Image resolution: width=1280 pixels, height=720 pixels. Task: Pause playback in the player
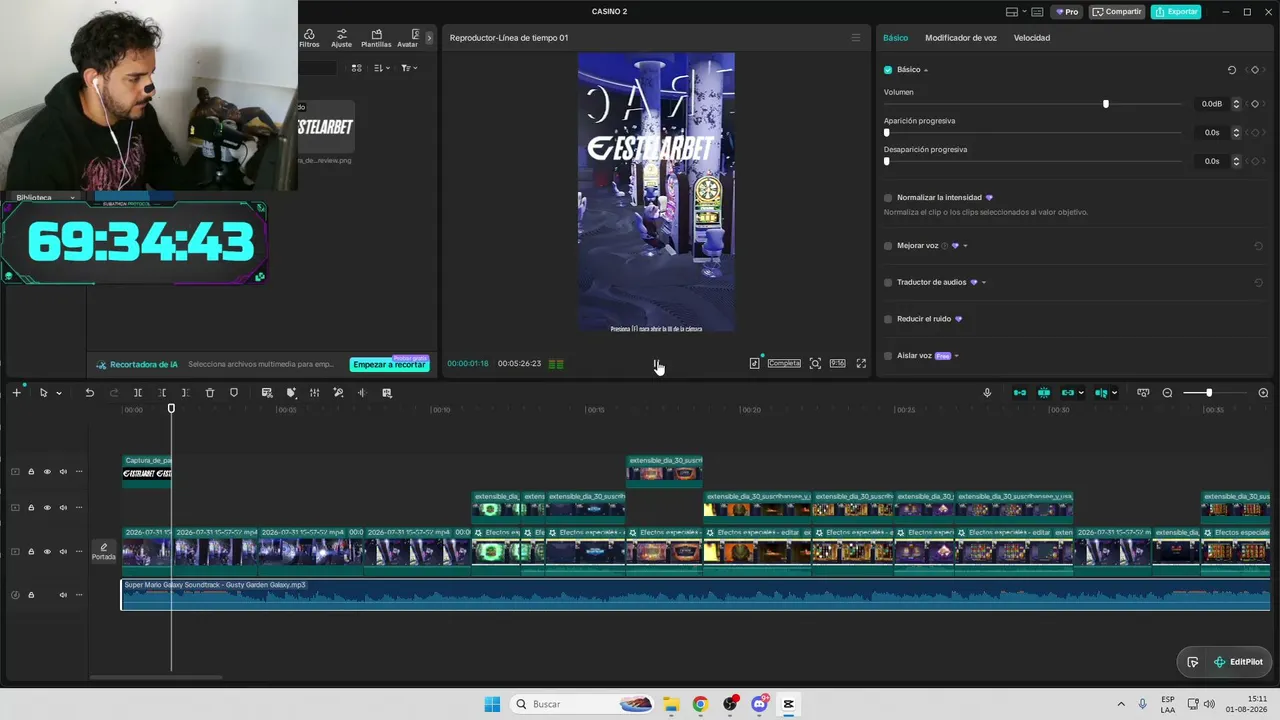[x=657, y=364]
